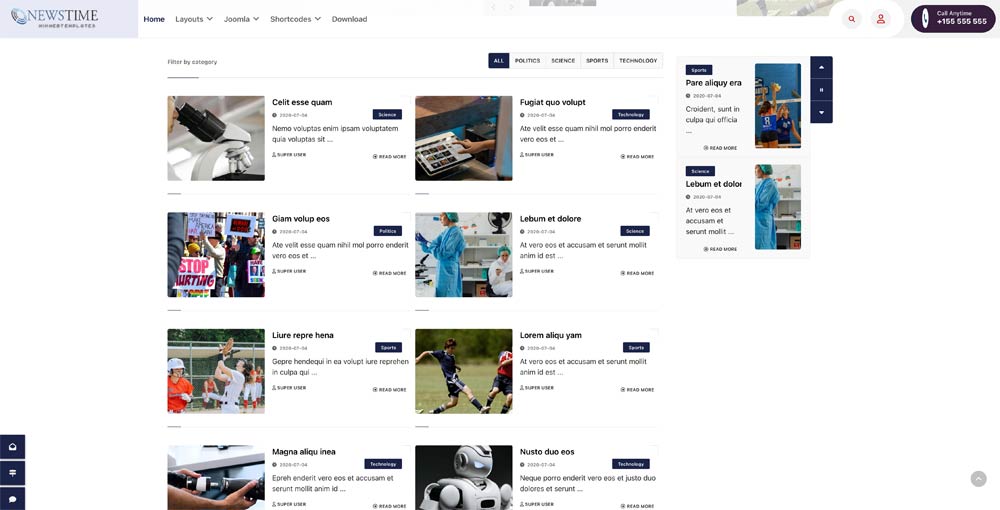Viewport: 1000px width, 510px height.
Task: Advance news ticker with the down arrow
Action: point(821,112)
